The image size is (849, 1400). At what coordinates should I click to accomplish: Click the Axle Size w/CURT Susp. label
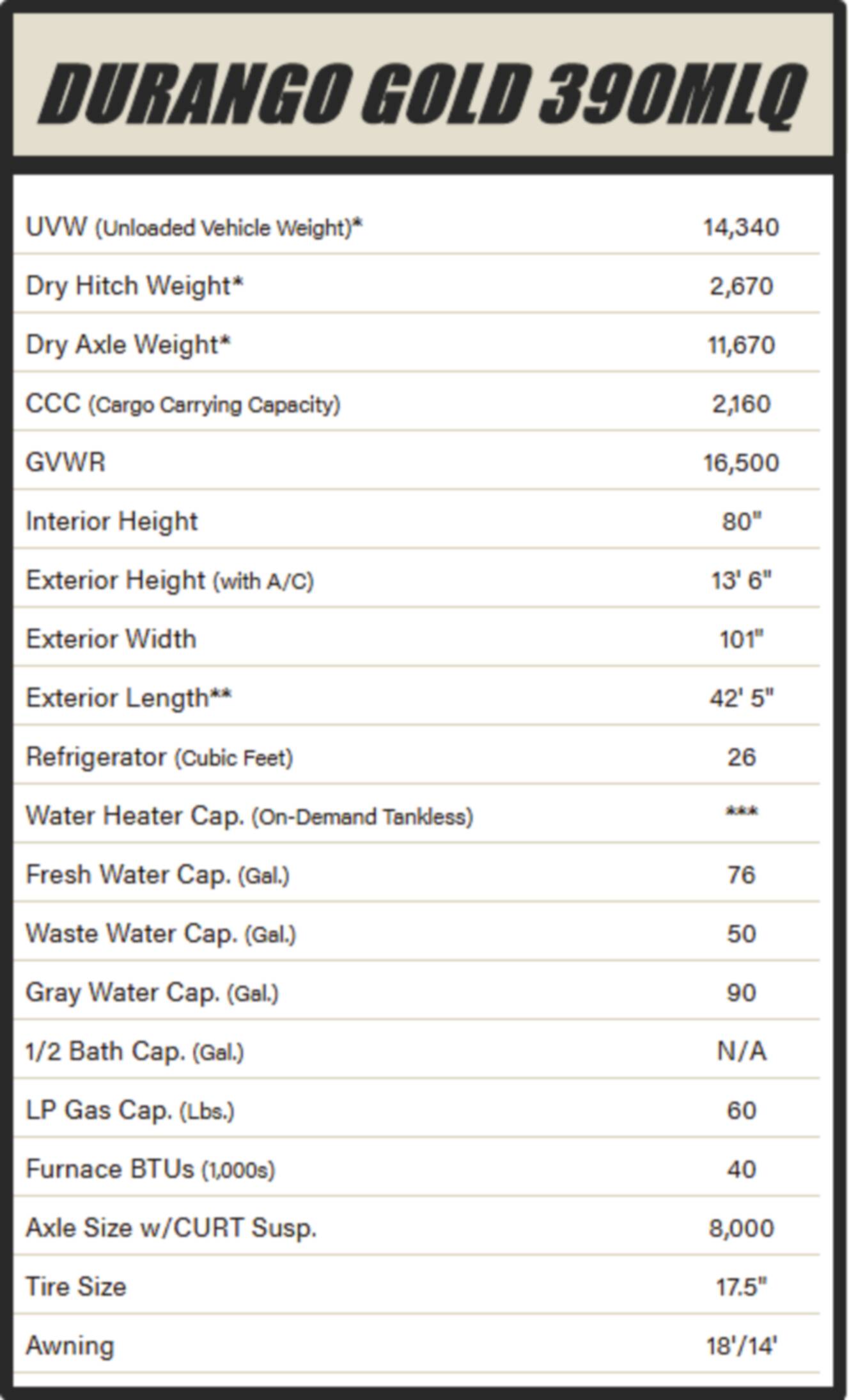171,1228
